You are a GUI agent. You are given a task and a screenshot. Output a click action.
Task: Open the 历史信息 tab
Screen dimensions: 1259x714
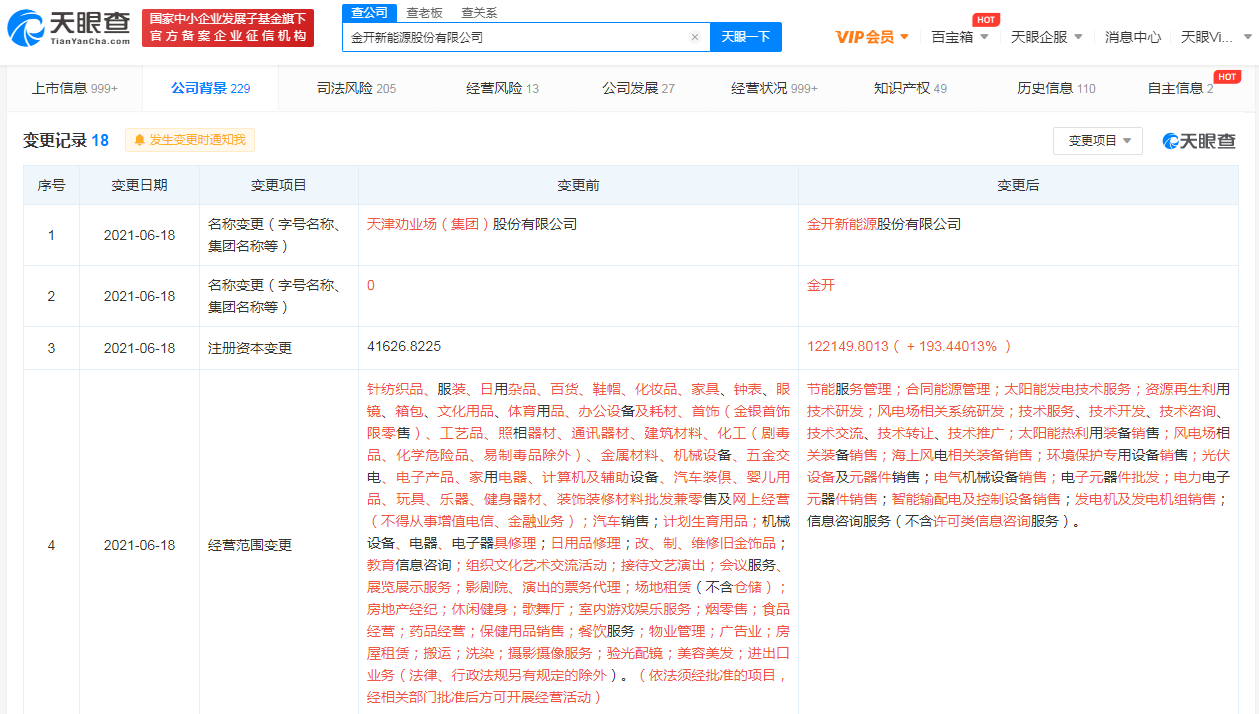point(1055,88)
